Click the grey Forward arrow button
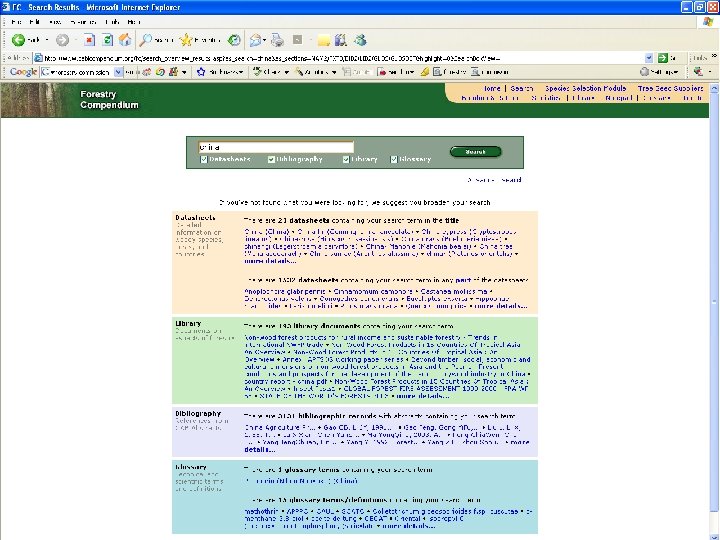 pos(62,40)
